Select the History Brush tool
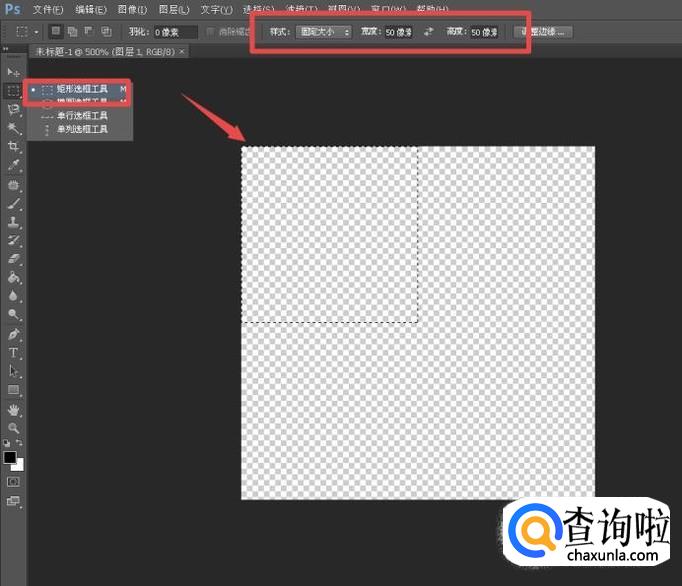 coord(13,240)
